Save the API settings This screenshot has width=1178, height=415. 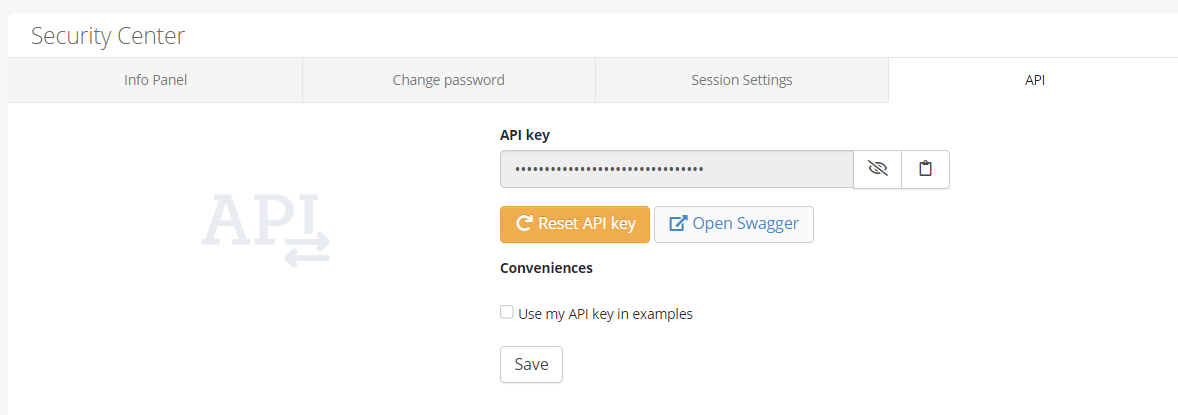(x=531, y=364)
